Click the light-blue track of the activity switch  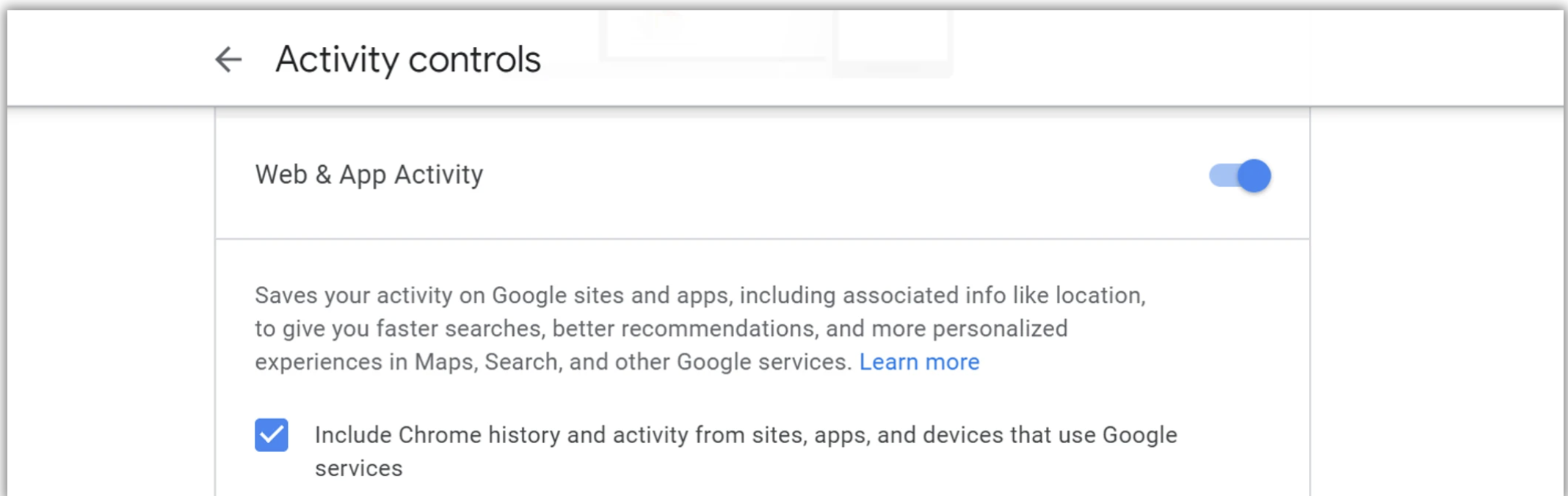pos(1222,176)
